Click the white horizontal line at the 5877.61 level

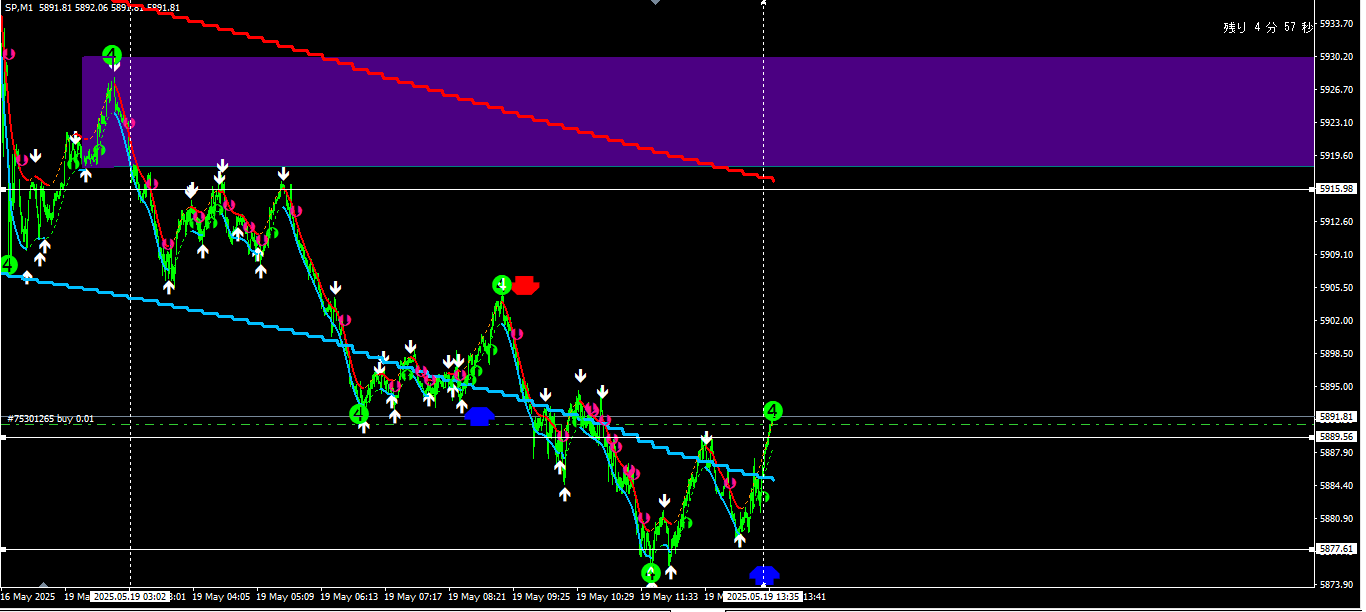656,549
